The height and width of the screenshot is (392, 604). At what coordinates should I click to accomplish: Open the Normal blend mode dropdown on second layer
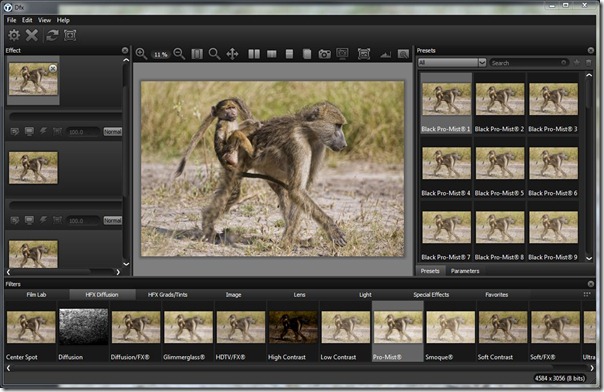112,220
